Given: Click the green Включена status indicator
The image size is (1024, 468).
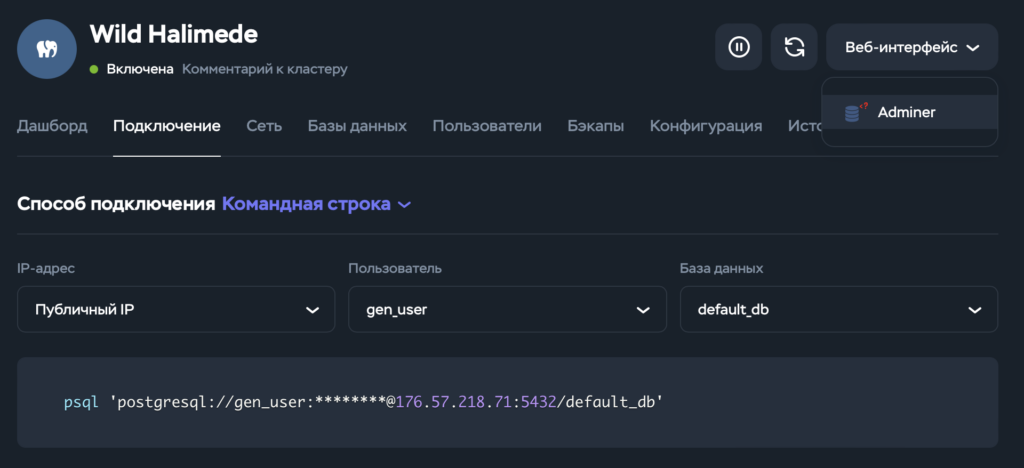Looking at the screenshot, I should (x=94, y=69).
